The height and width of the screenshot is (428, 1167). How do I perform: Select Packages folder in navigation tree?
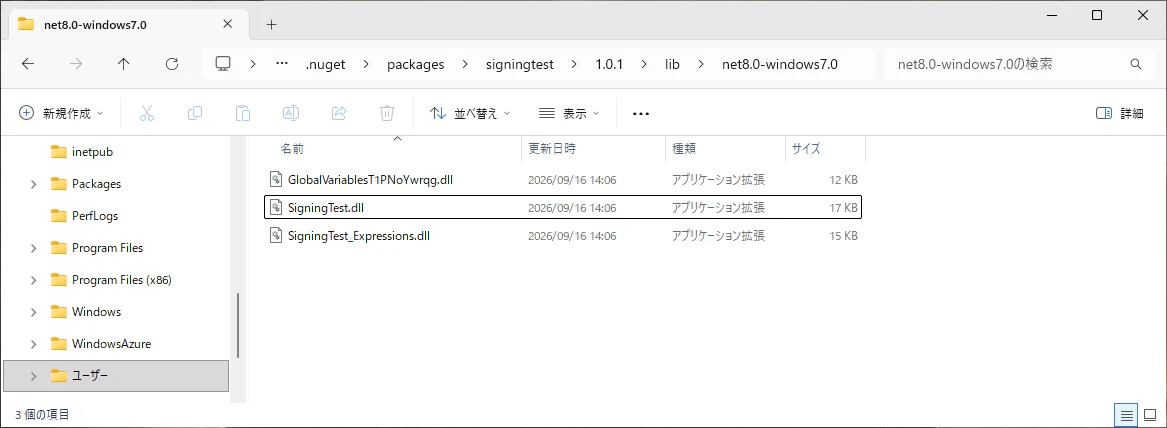tap(96, 184)
